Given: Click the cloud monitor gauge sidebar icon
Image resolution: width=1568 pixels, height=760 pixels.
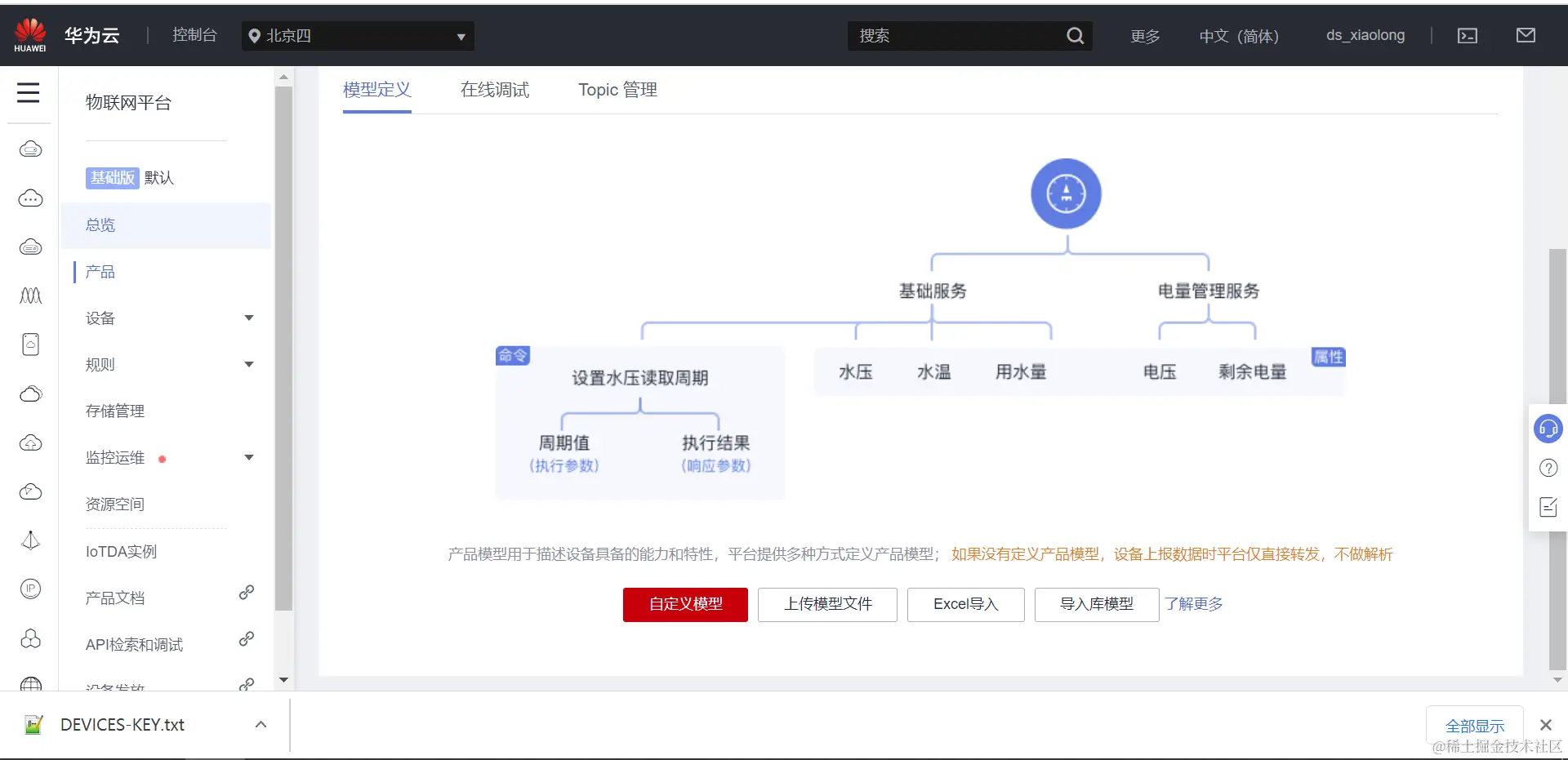Looking at the screenshot, I should coord(30,491).
